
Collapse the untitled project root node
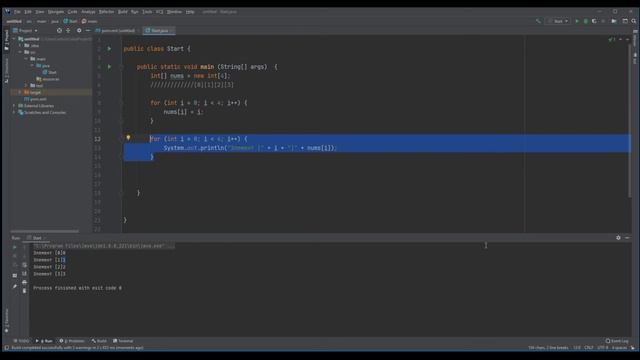click(x=14, y=39)
